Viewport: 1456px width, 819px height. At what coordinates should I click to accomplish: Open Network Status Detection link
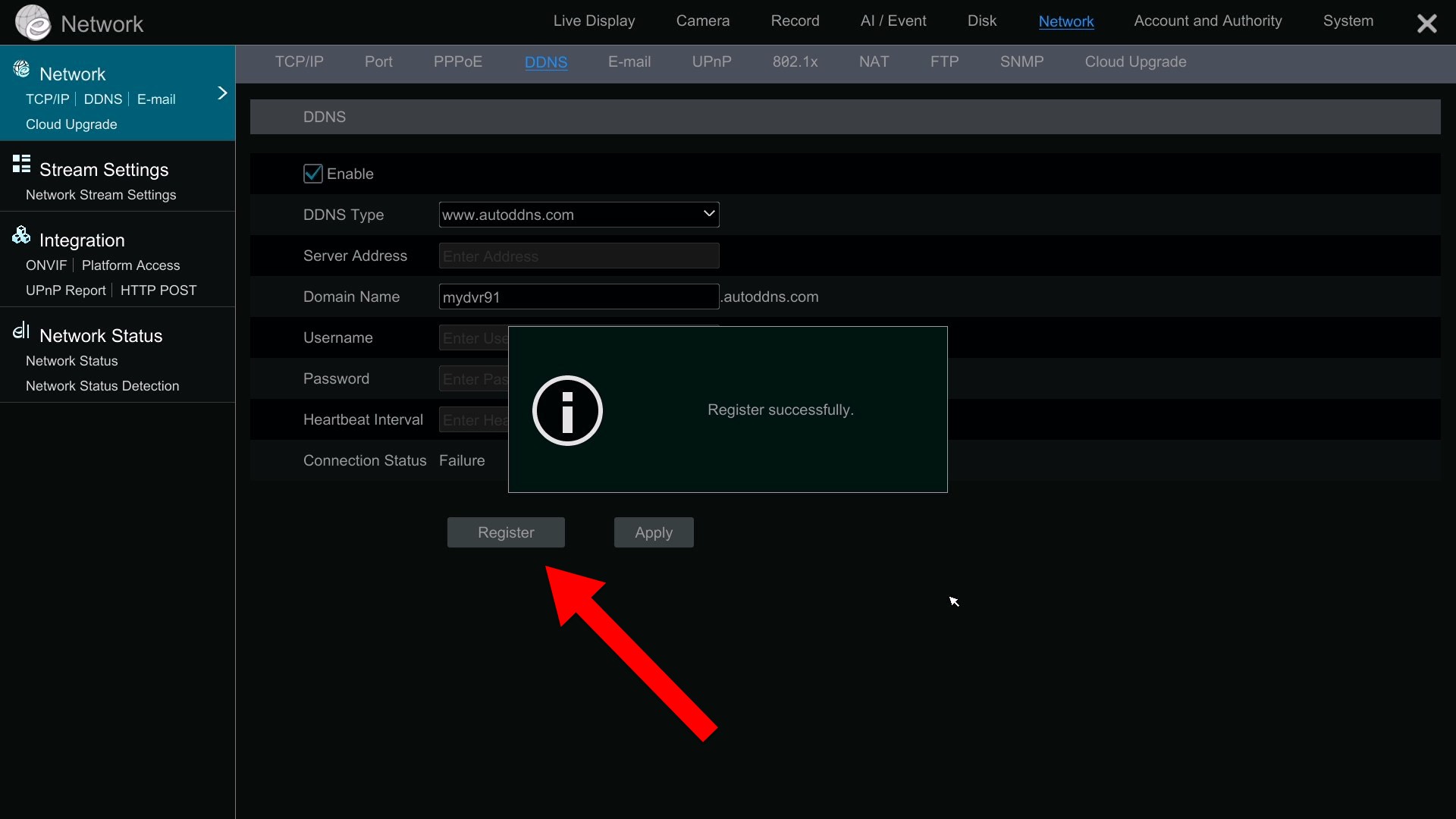pyautogui.click(x=102, y=386)
